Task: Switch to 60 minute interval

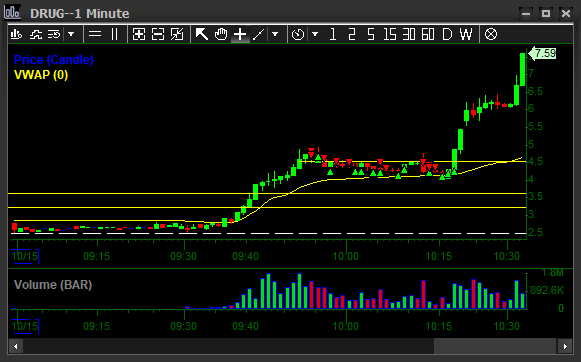Action: point(428,34)
